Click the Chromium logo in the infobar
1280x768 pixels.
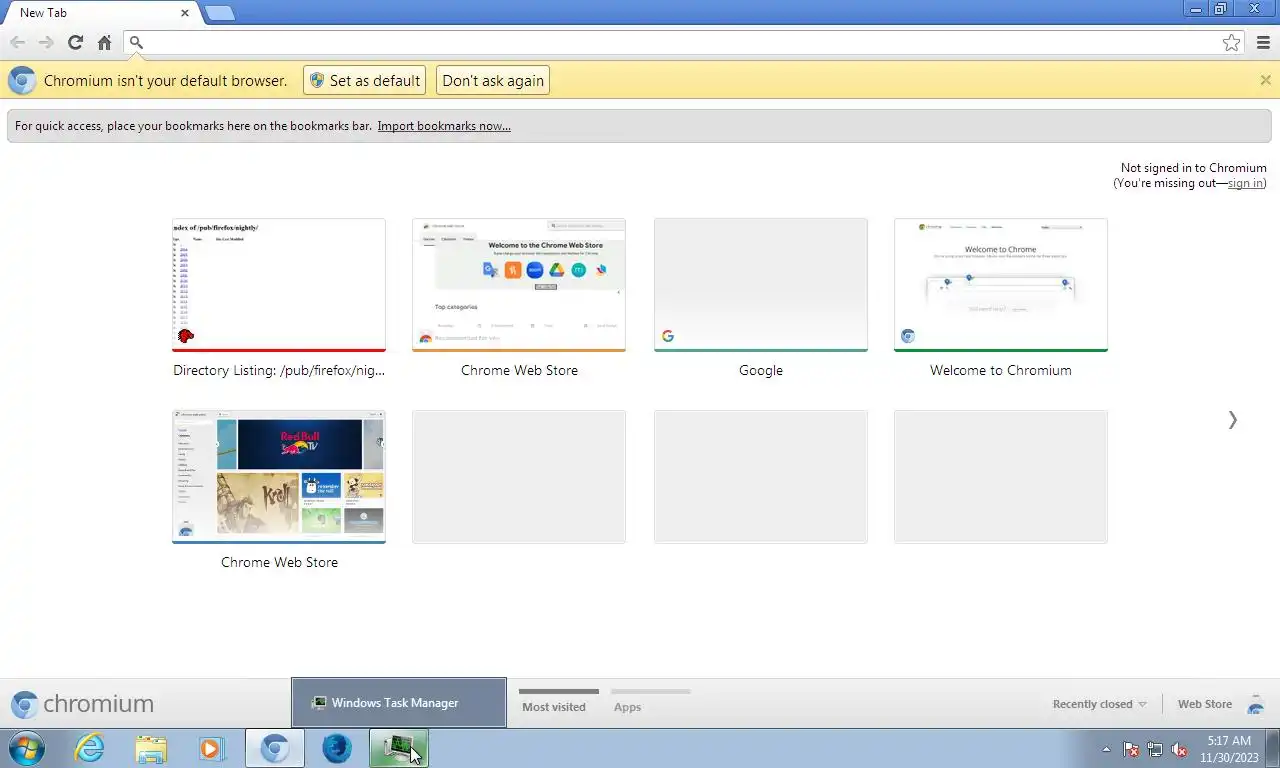[x=22, y=81]
